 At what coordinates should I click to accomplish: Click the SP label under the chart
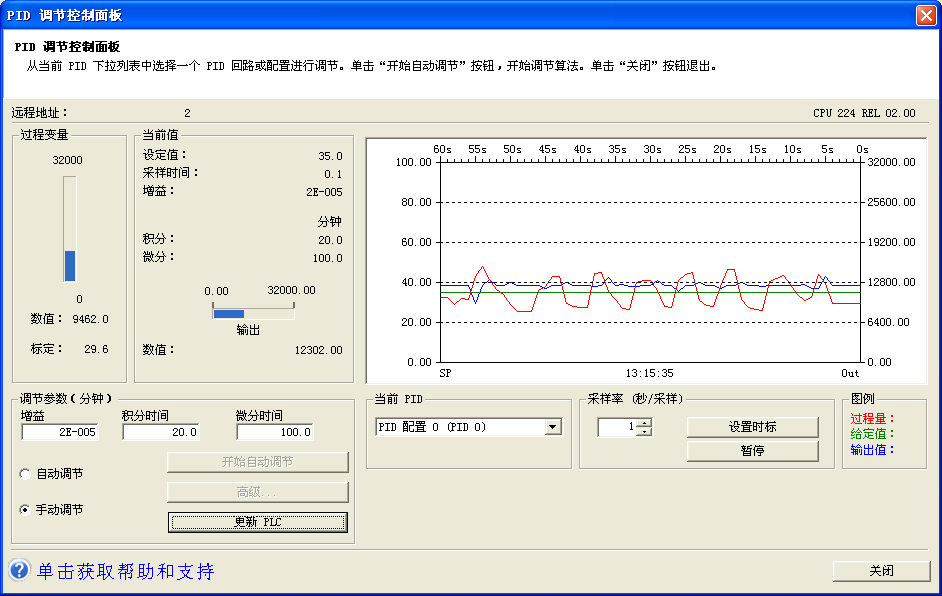(445, 373)
